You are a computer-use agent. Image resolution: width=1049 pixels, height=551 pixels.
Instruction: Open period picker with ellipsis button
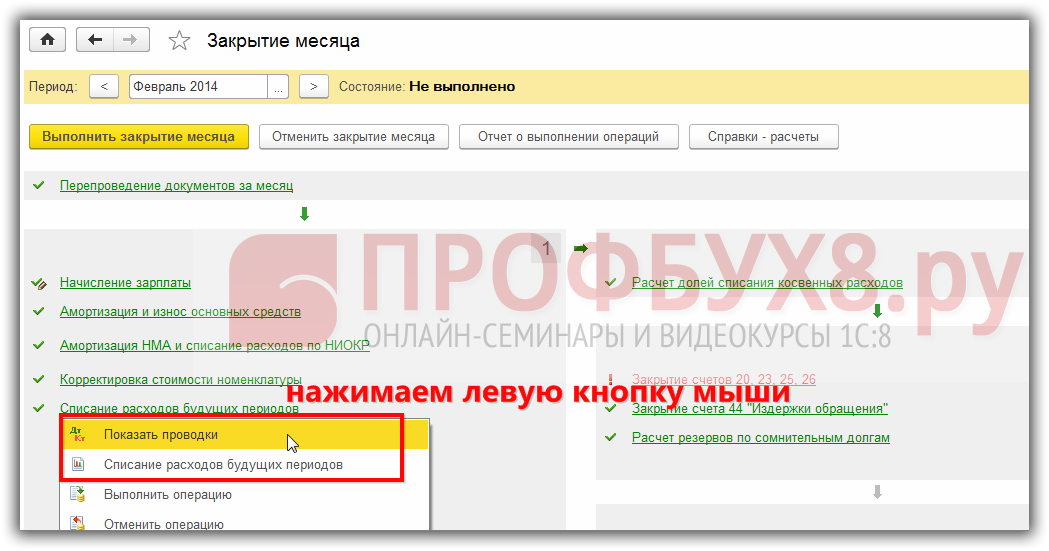(278, 87)
